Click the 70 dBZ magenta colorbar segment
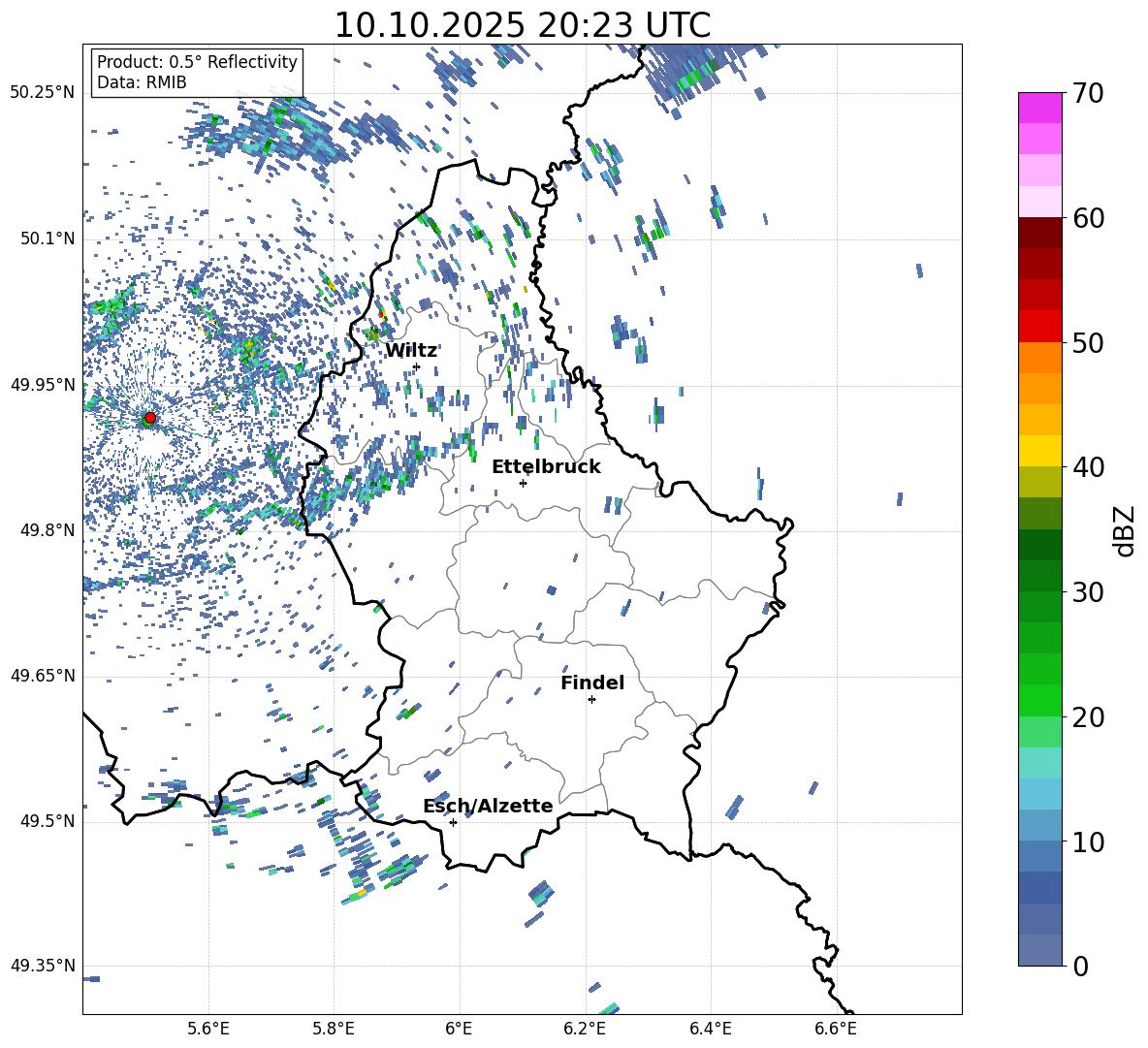Screen dimensions: 1148x1048 point(1039,108)
